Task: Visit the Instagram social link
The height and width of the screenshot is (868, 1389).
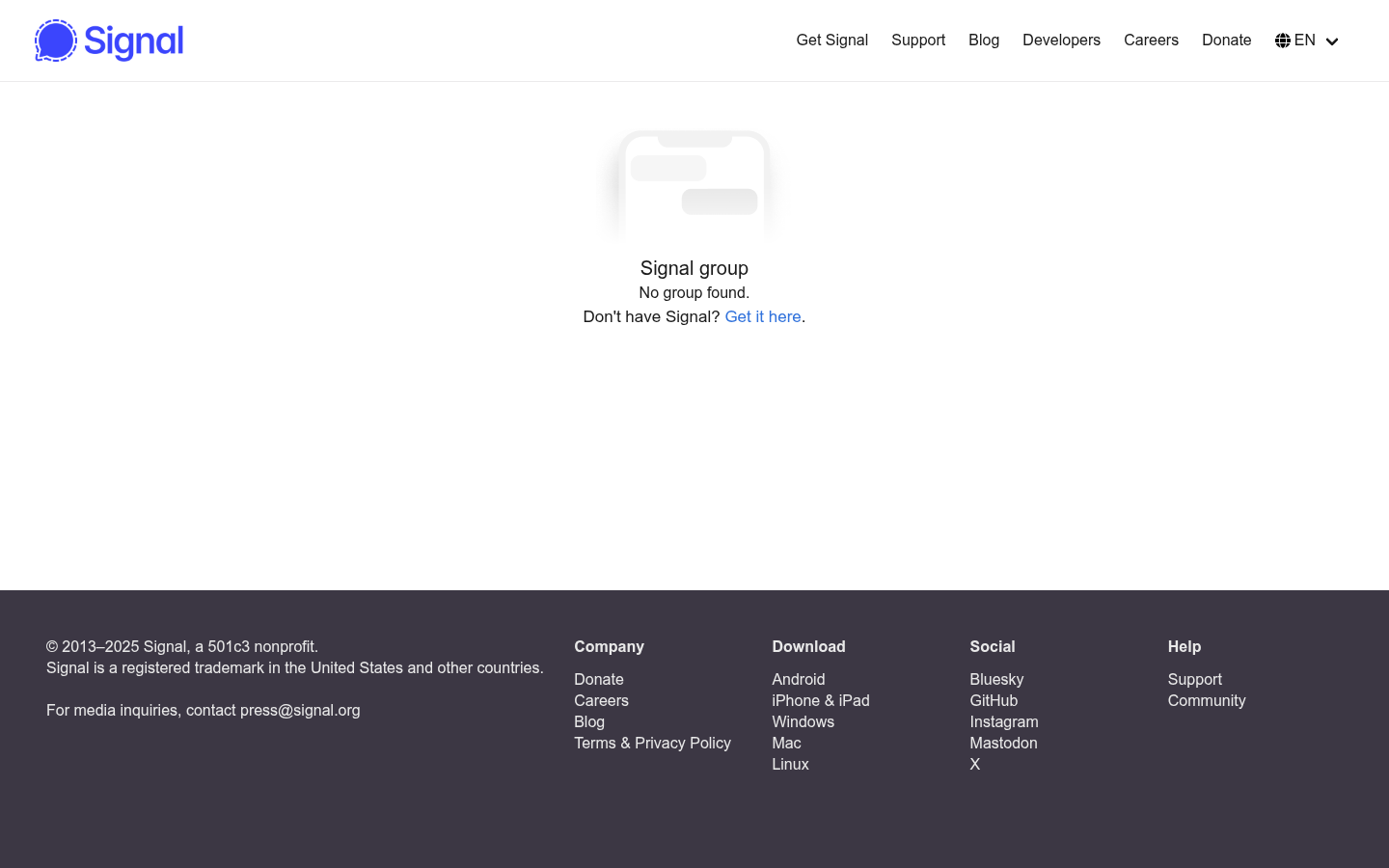Action: click(x=1004, y=721)
